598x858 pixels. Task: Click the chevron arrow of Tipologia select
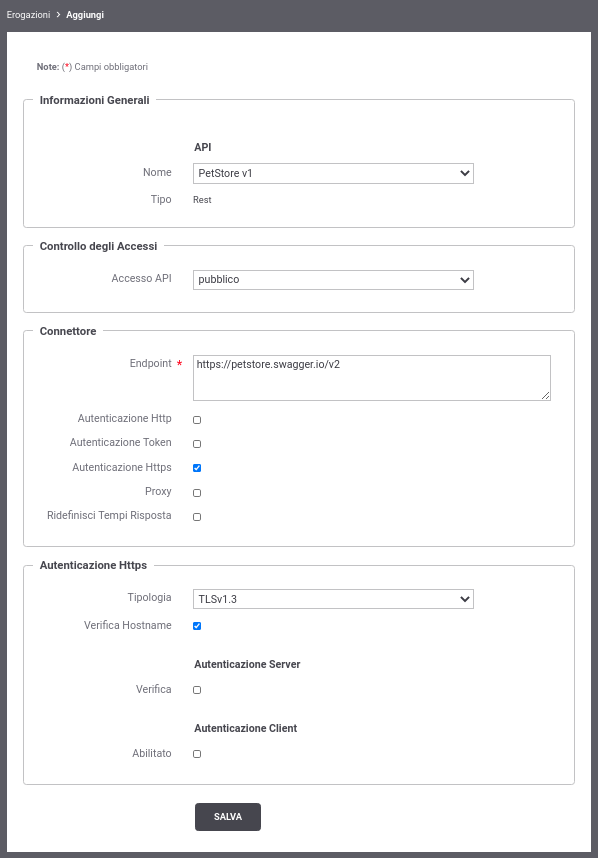click(x=465, y=599)
